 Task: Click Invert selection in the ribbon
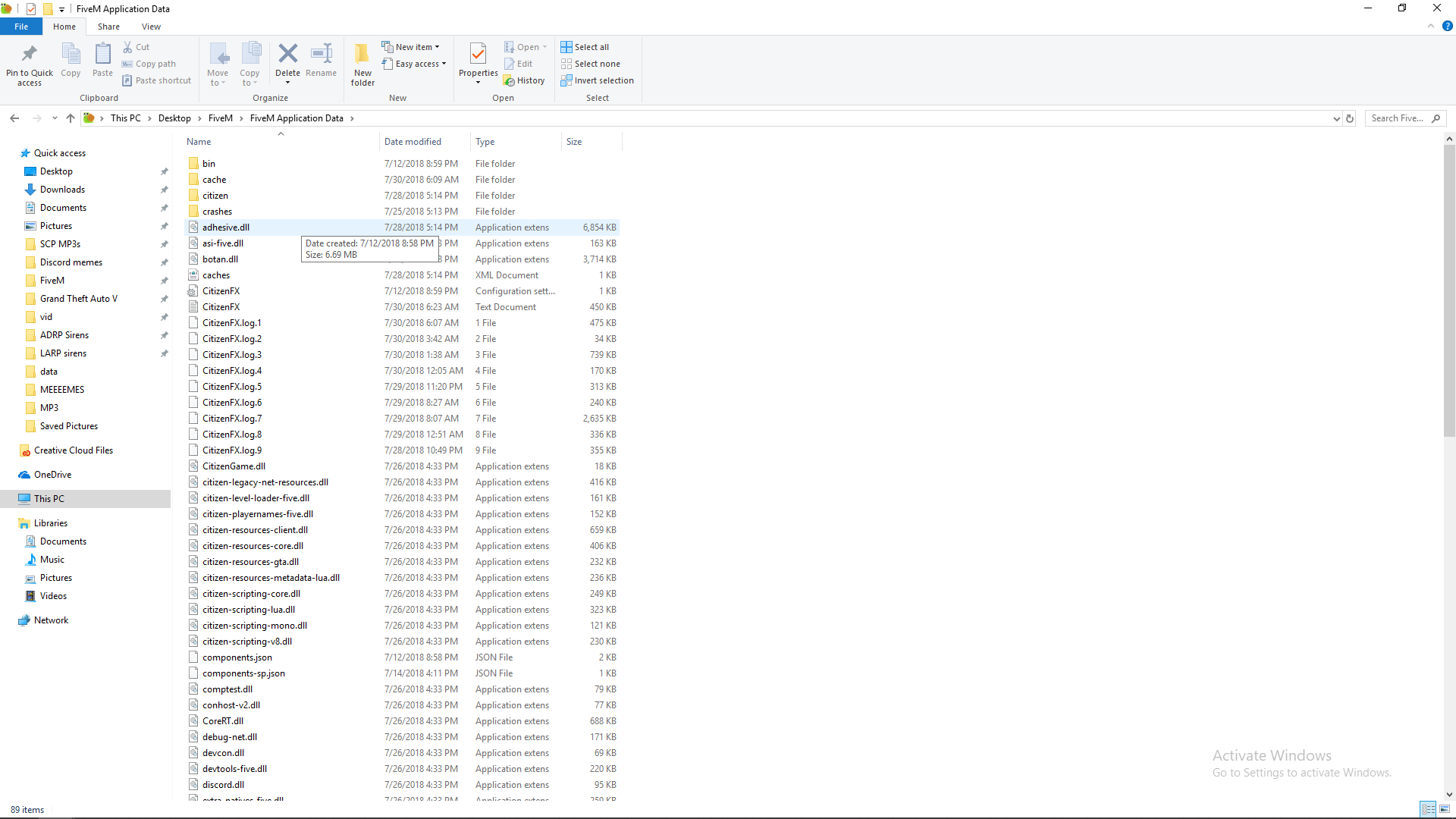point(597,80)
